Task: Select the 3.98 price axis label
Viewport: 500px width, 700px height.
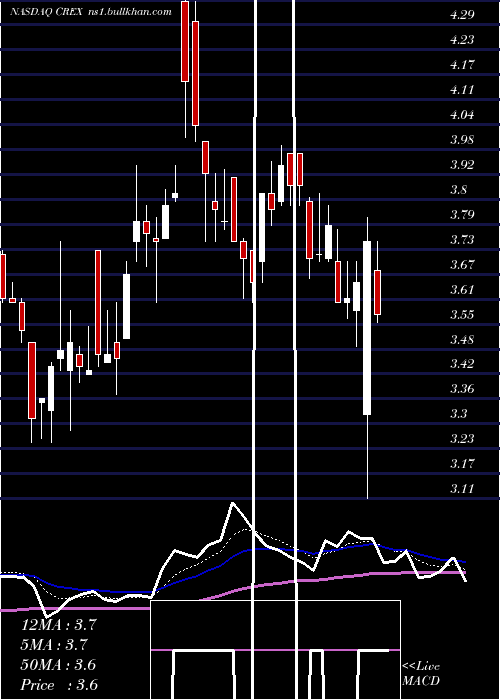Action: click(x=462, y=140)
